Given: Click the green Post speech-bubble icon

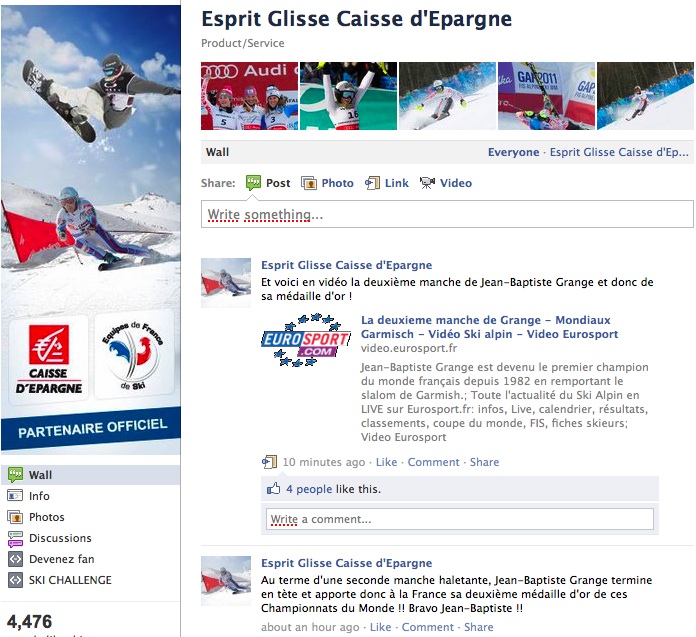Looking at the screenshot, I should pyautogui.click(x=253, y=183).
